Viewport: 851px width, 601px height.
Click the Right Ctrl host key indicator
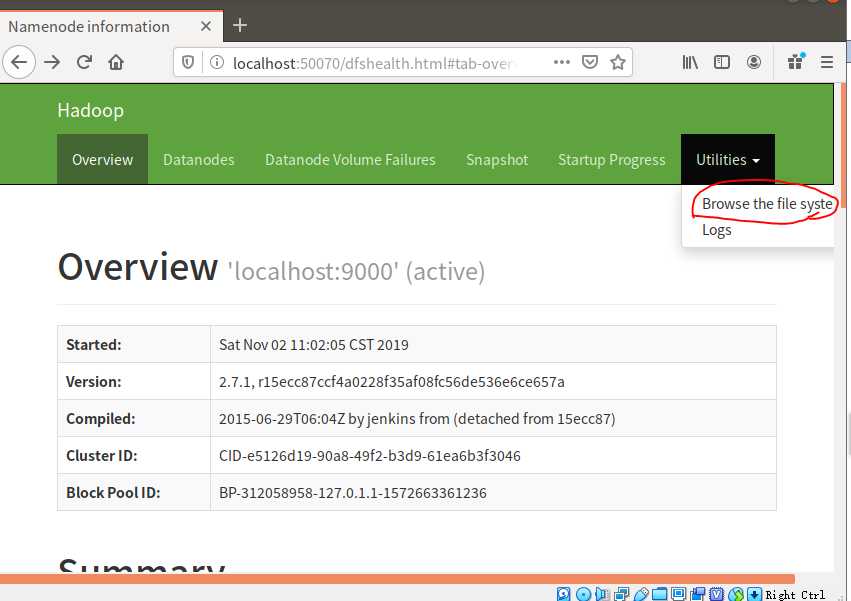(795, 594)
